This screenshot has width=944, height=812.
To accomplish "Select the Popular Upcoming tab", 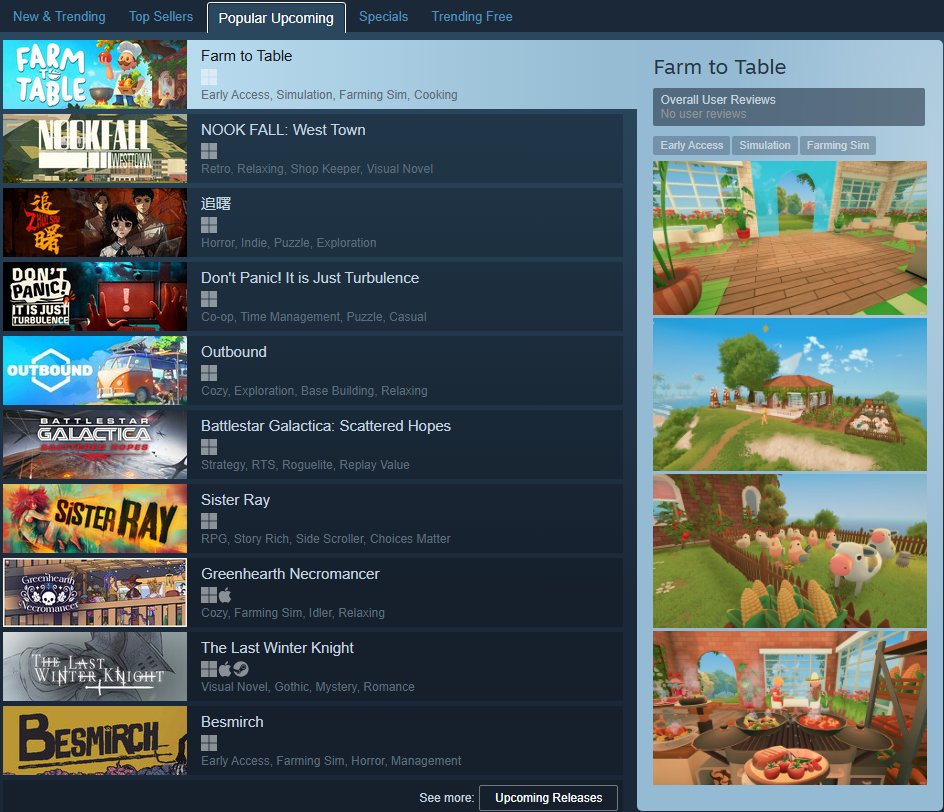I will pyautogui.click(x=276, y=17).
